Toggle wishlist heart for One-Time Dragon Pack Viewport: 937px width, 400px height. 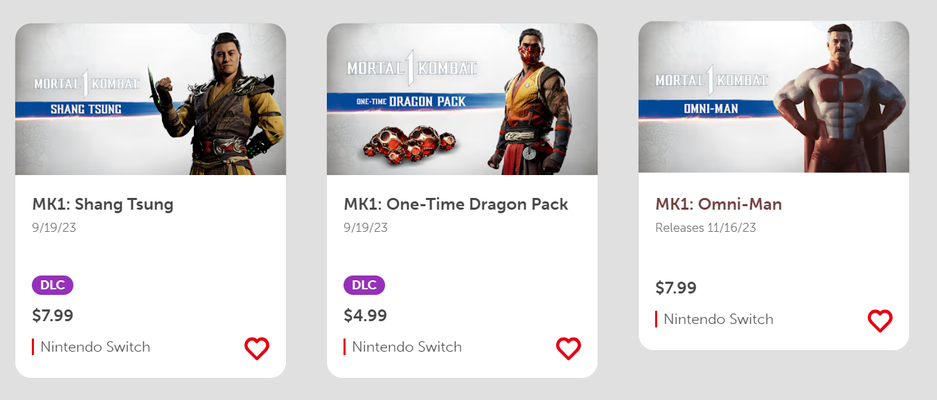[x=568, y=348]
